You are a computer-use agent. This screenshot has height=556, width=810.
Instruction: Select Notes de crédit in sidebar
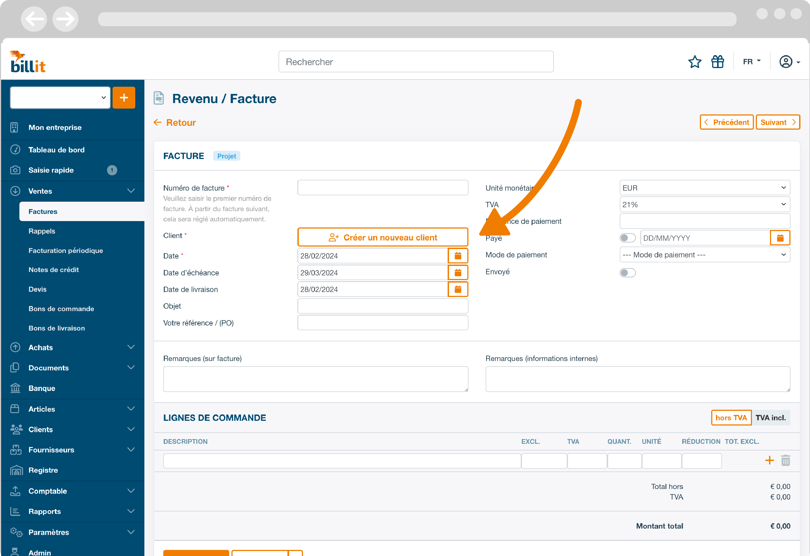[54, 270]
